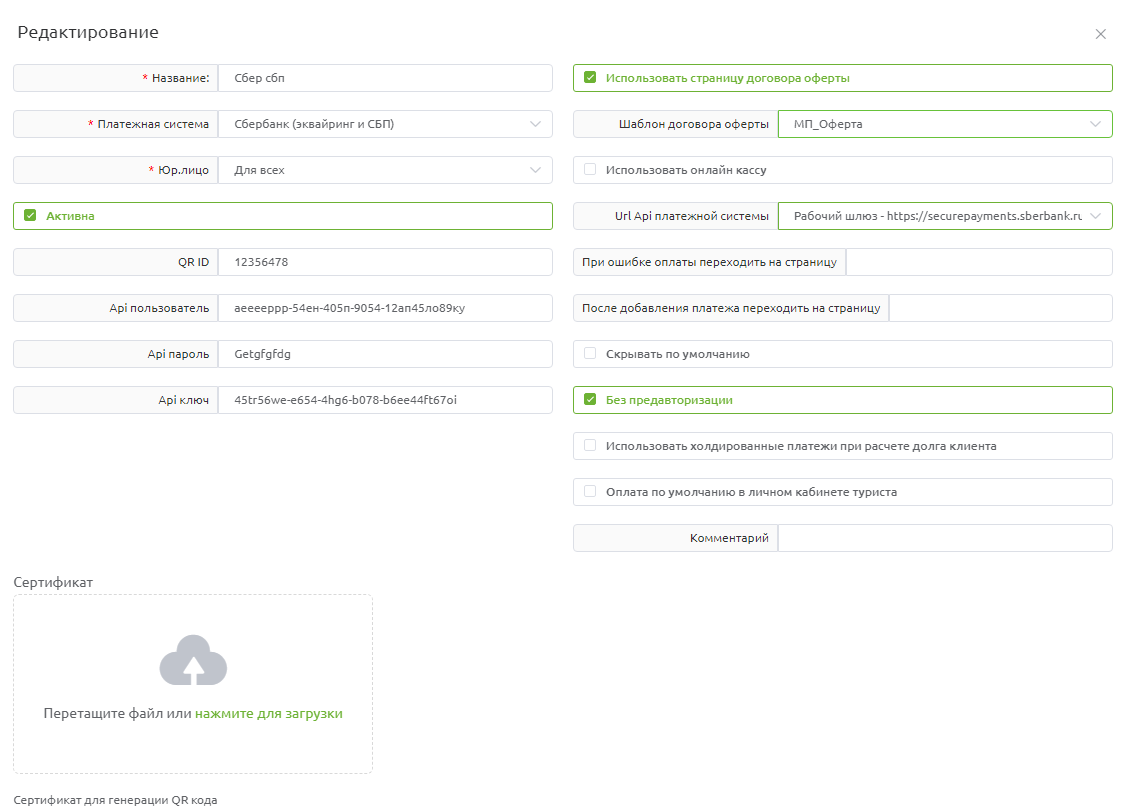1126x810 pixels.
Task: Open Шаблон договора оферты dropdown
Action: [x=945, y=124]
